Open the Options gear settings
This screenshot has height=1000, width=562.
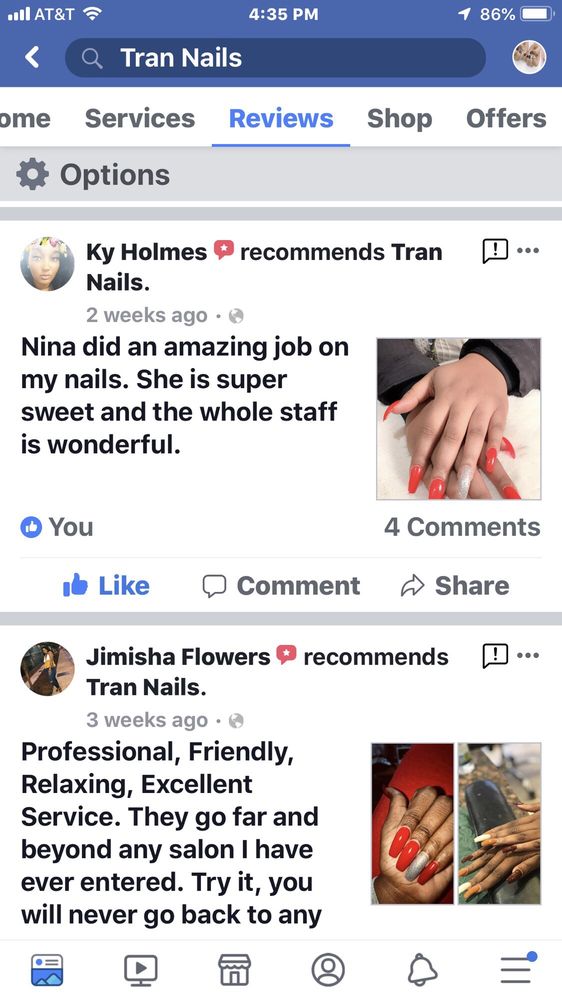(93, 175)
